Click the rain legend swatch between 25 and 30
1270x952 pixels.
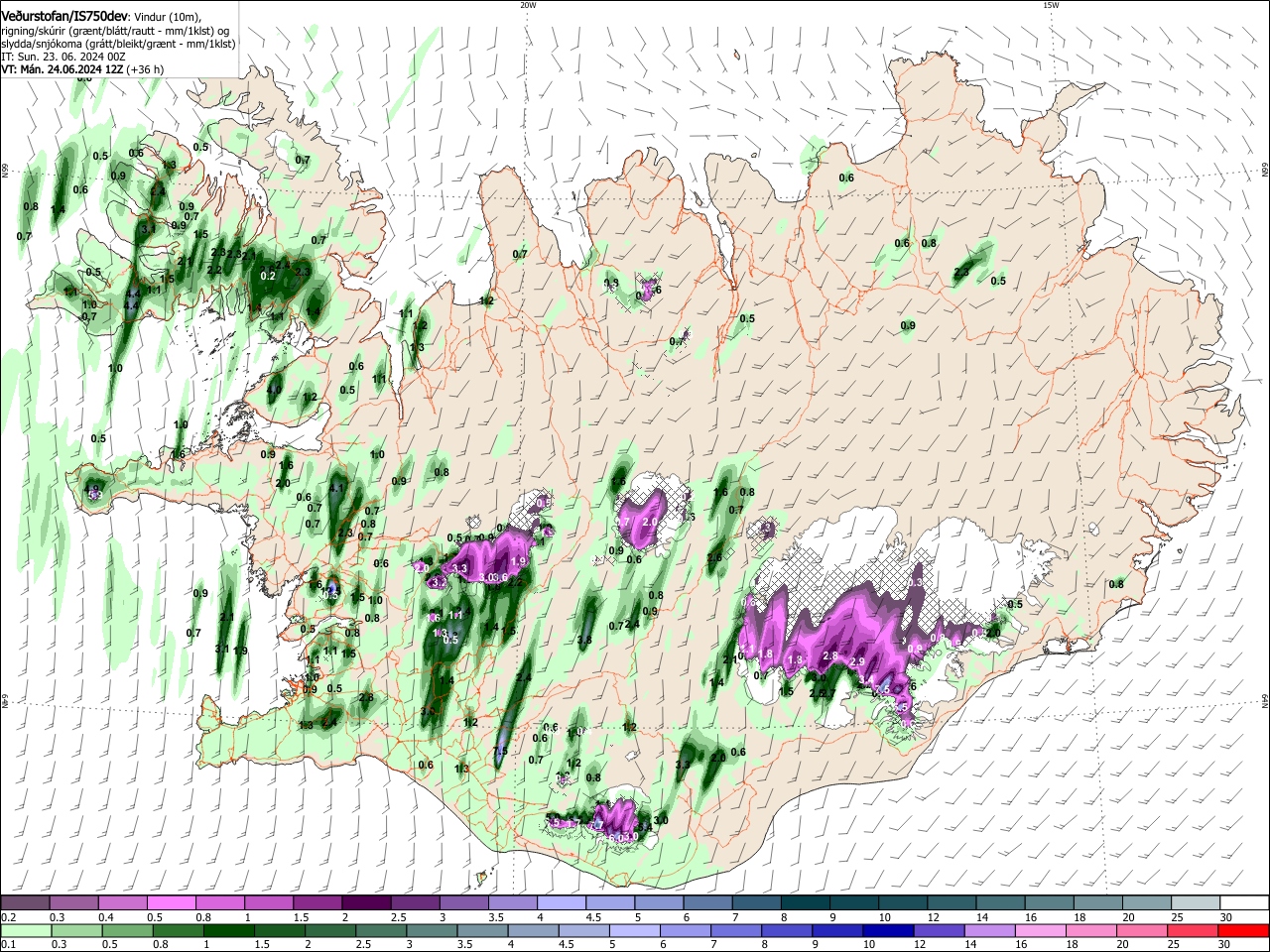[x=1192, y=931]
